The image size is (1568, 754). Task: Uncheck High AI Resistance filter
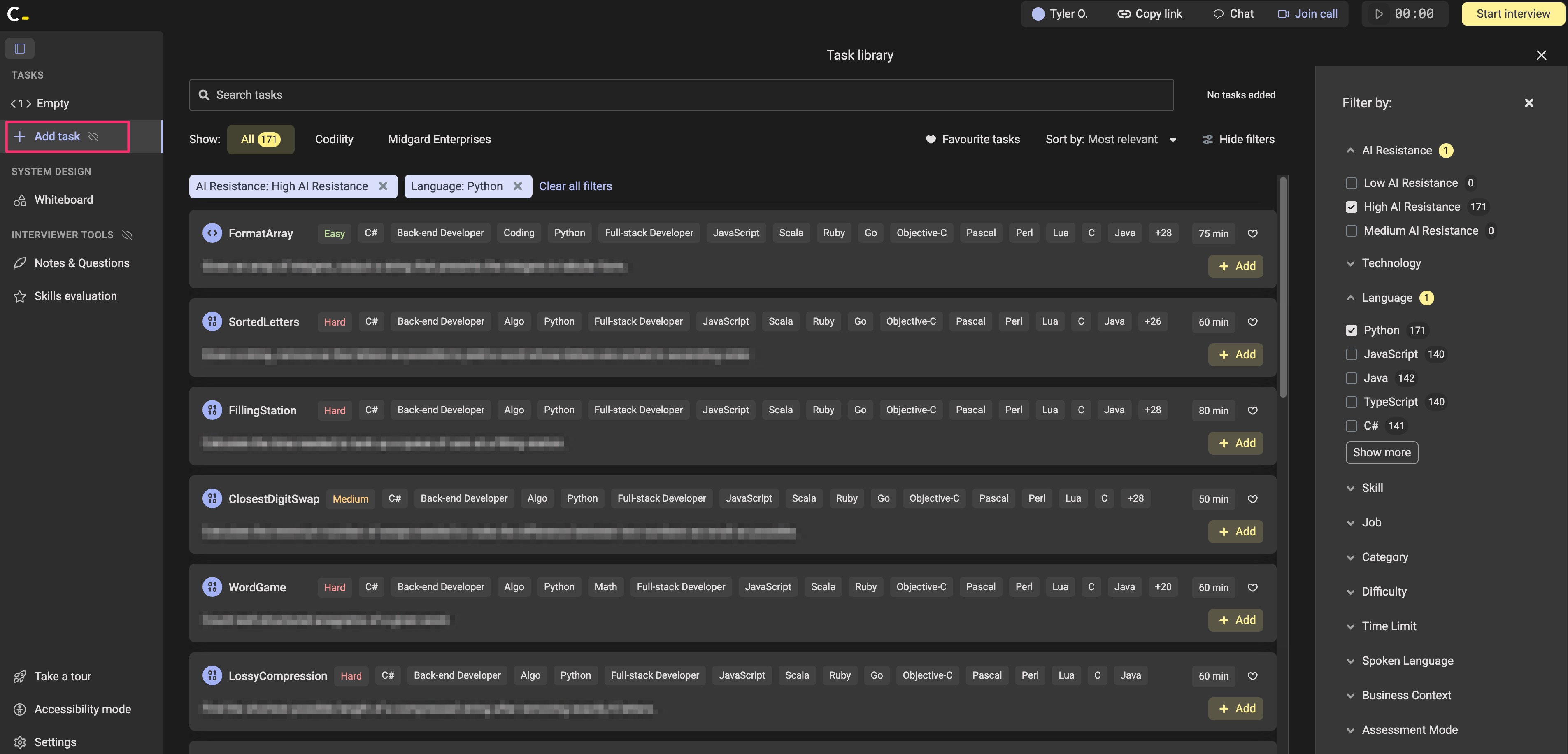click(x=1351, y=207)
